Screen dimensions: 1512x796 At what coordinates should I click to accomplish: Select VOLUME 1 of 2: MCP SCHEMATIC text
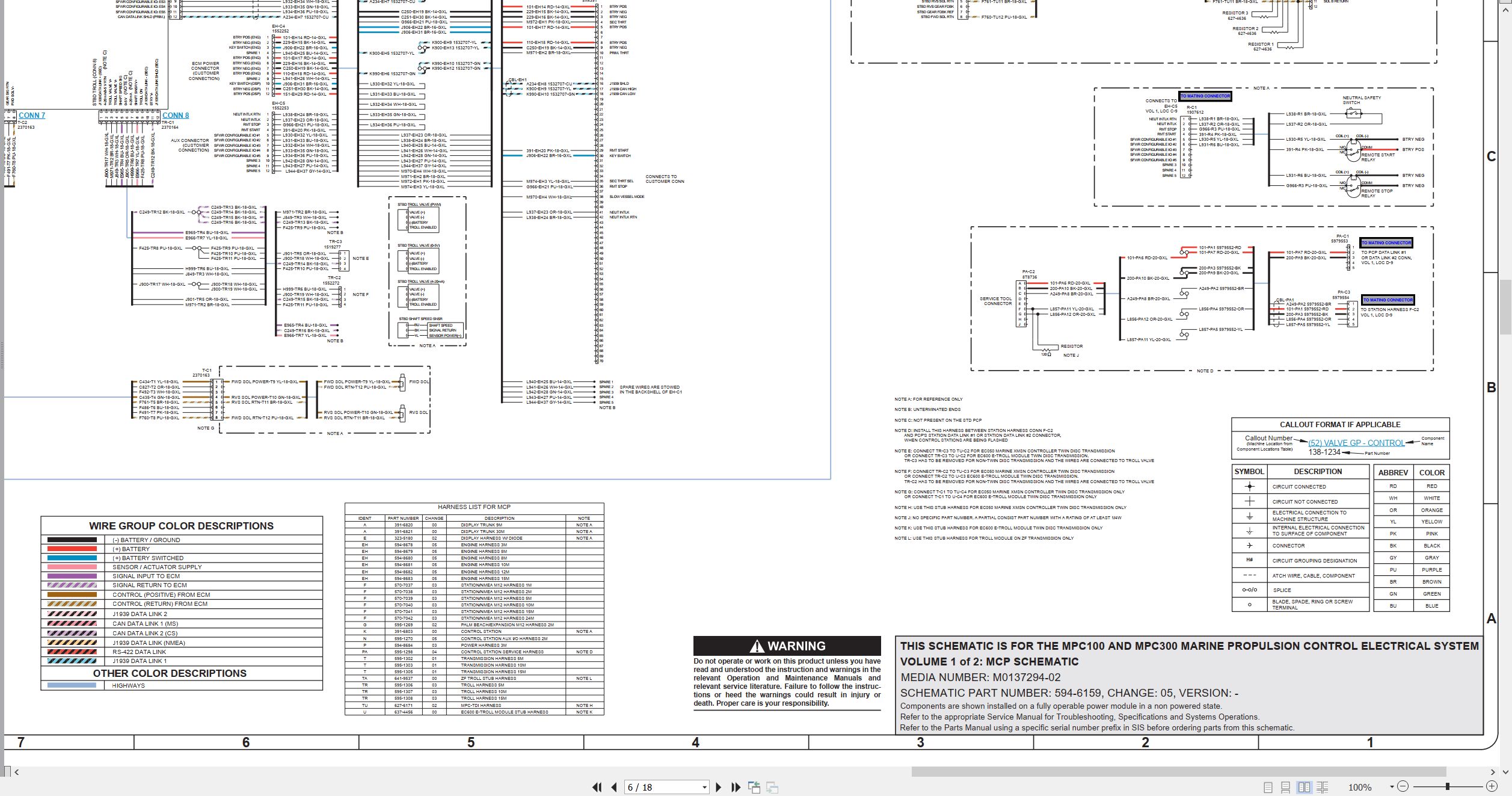pos(989,661)
